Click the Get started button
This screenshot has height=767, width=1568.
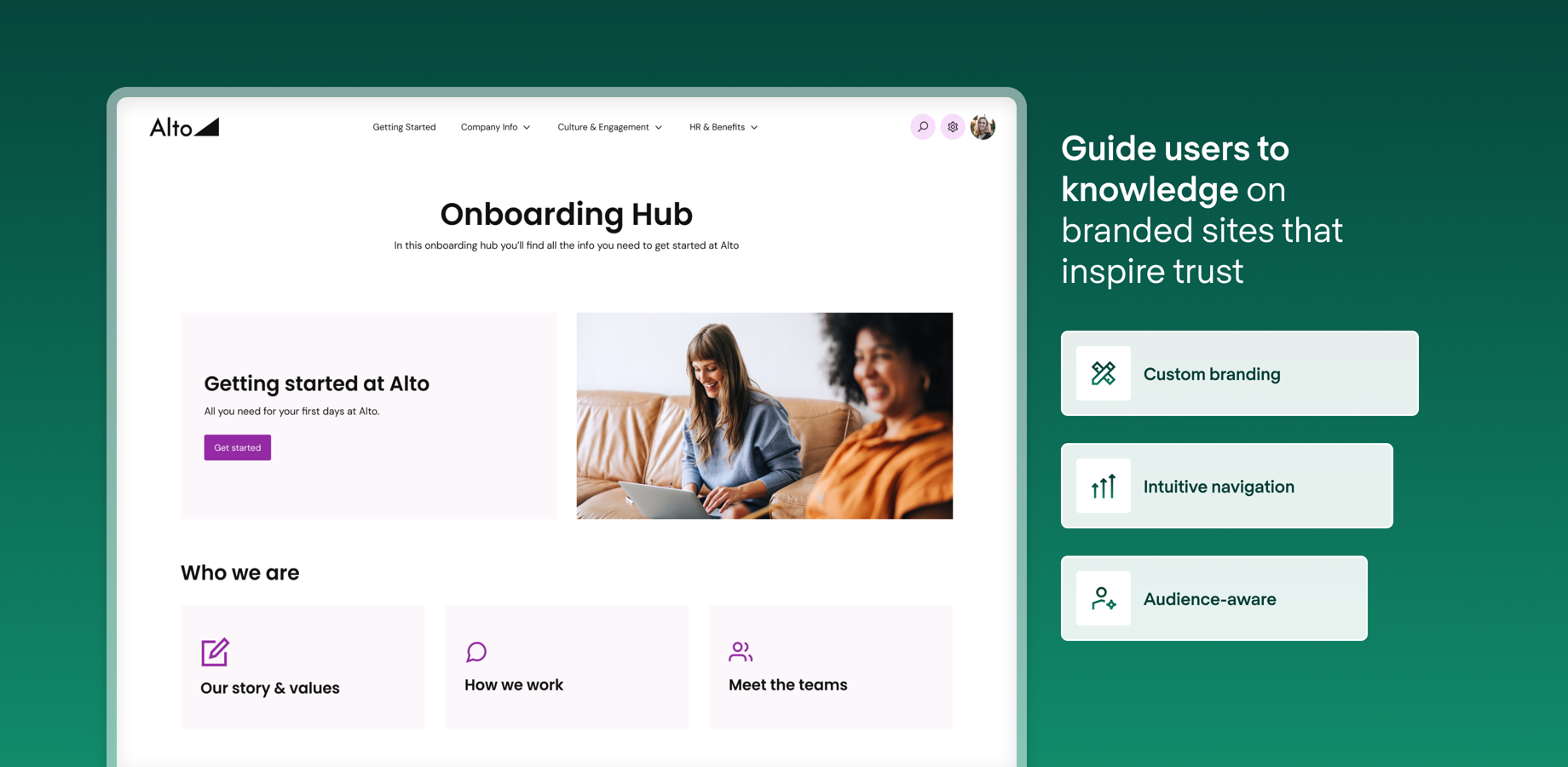pyautogui.click(x=237, y=447)
